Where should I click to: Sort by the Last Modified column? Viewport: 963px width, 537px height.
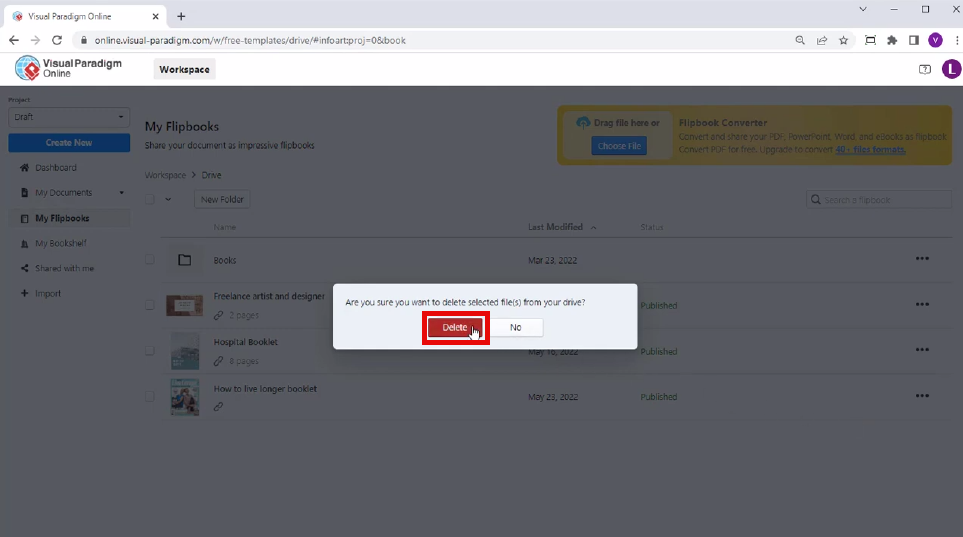pos(556,227)
